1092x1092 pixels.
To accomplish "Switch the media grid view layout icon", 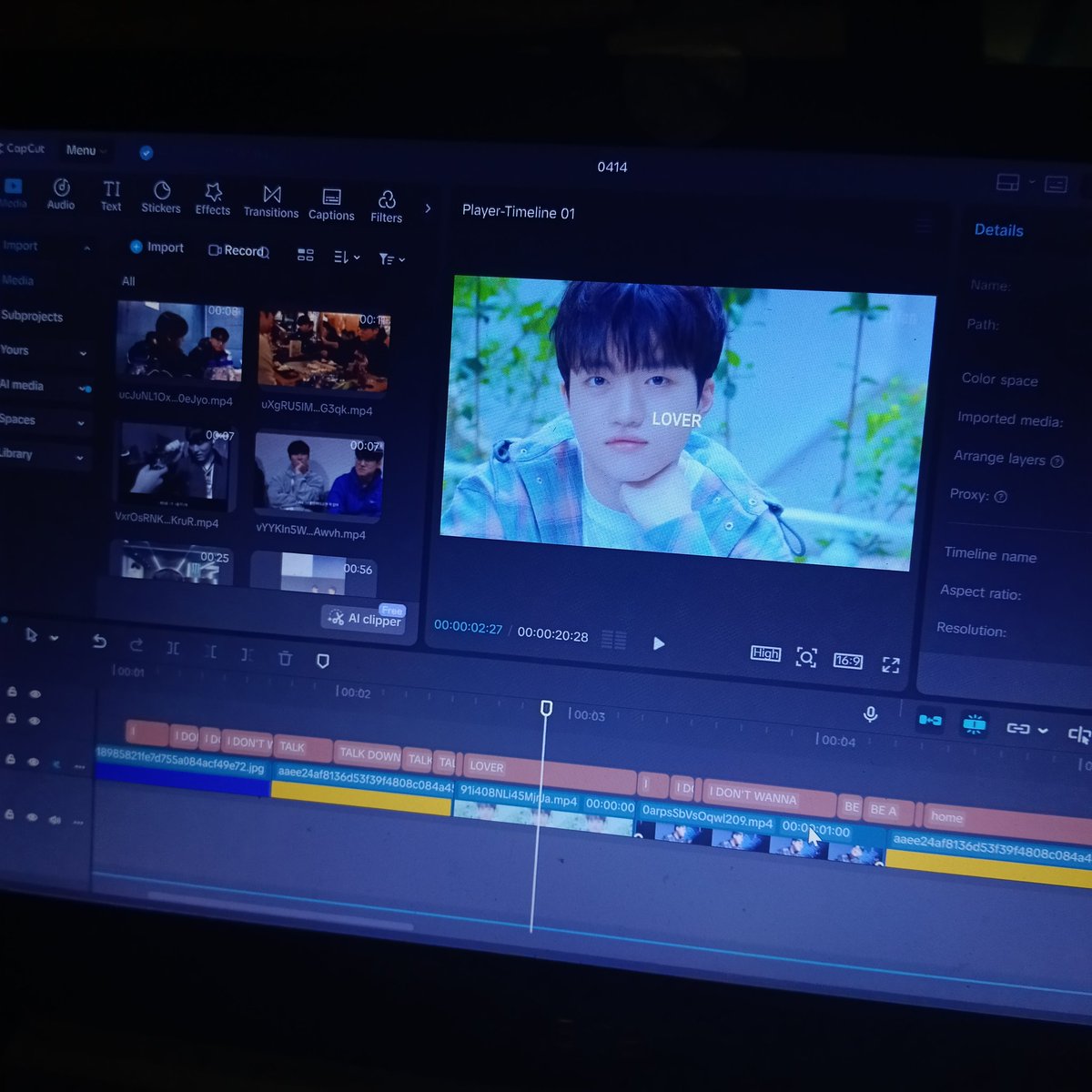I will [306, 255].
